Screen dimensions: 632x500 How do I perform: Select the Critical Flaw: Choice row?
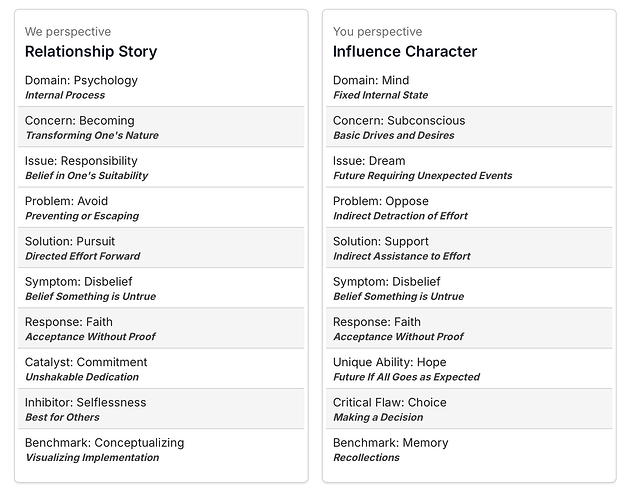pos(469,409)
